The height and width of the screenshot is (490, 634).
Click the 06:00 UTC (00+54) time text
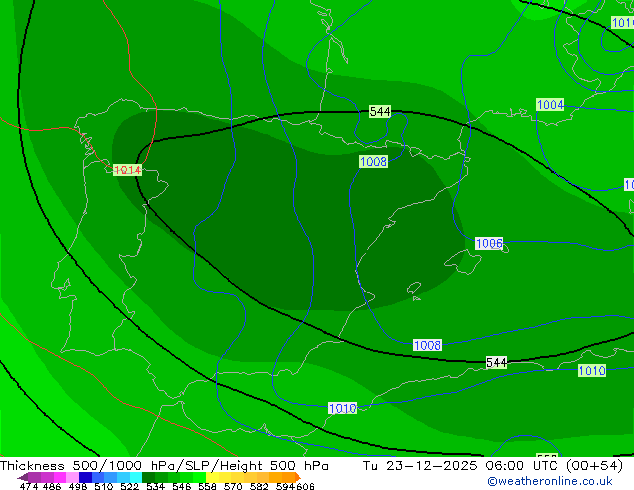pyautogui.click(x=554, y=466)
